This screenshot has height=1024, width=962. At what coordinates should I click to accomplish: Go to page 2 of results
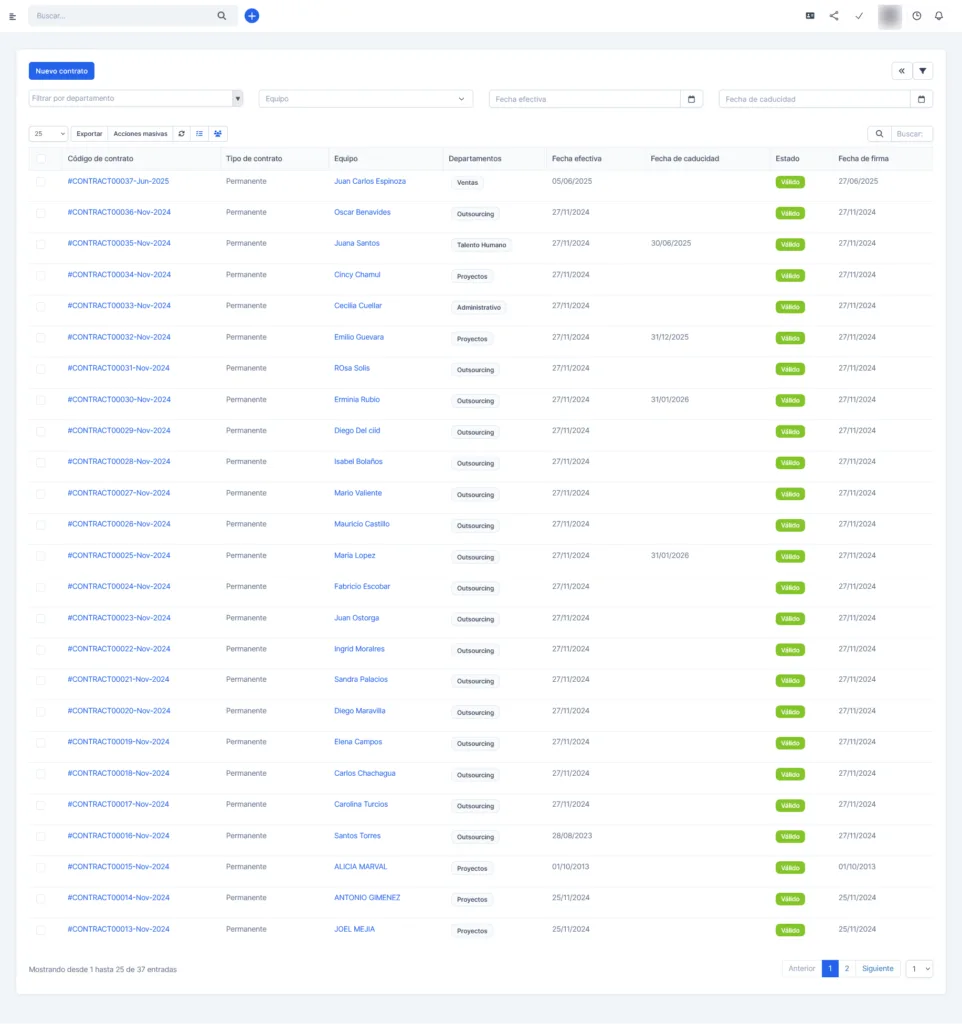[x=846, y=968]
